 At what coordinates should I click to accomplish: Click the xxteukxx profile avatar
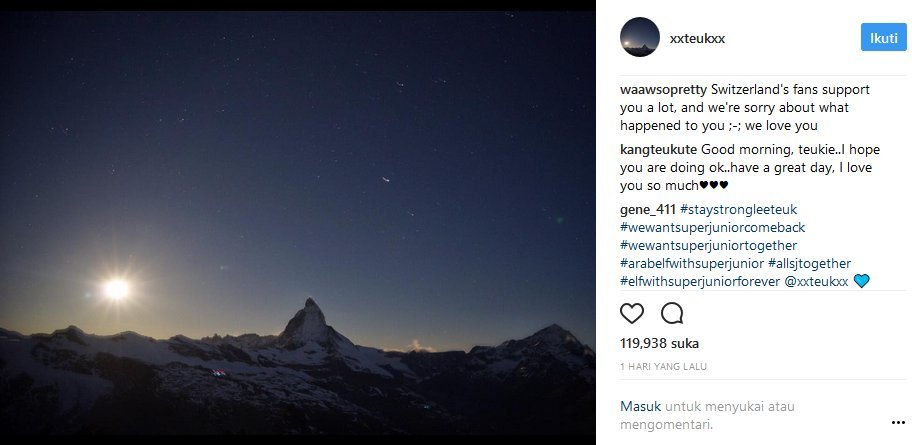pyautogui.click(x=640, y=38)
